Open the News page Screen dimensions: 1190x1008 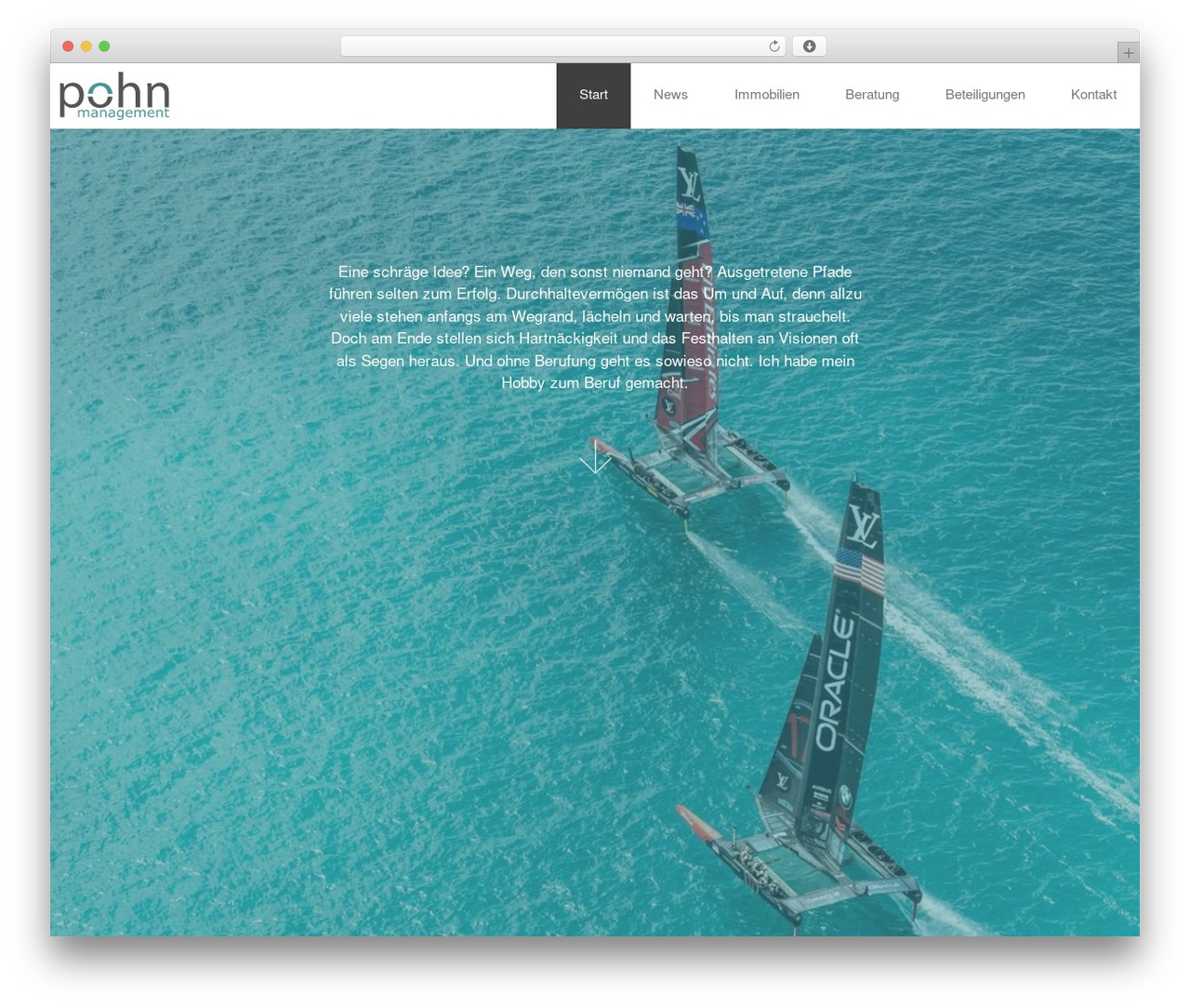[x=670, y=96]
